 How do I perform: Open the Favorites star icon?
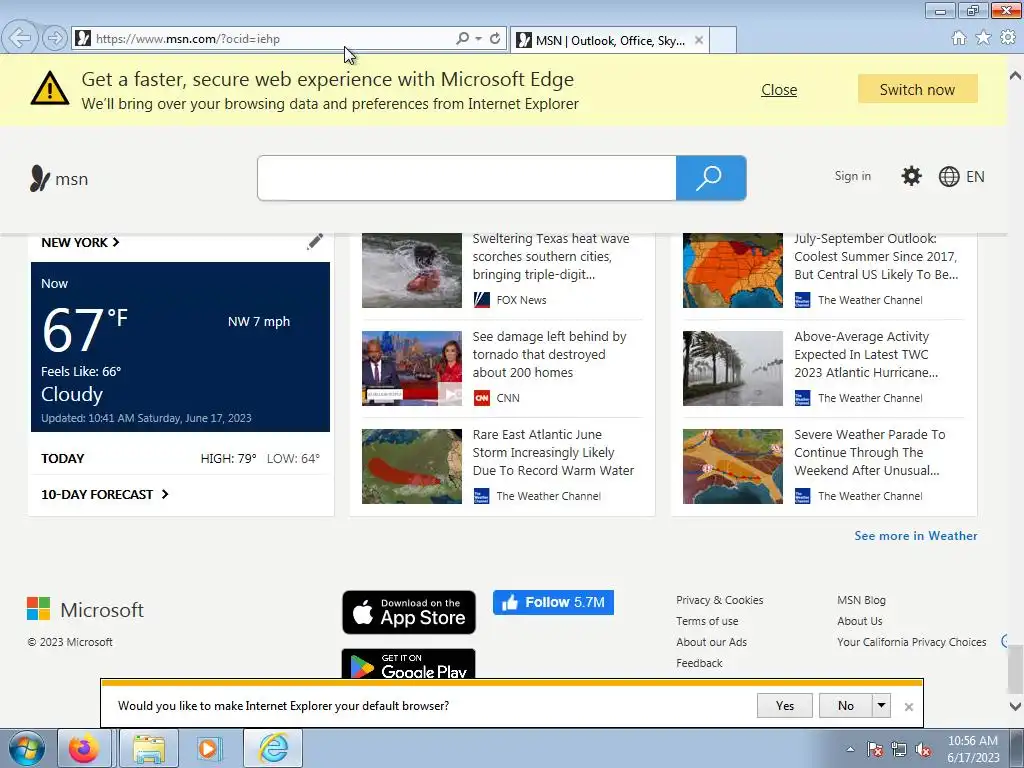983,38
